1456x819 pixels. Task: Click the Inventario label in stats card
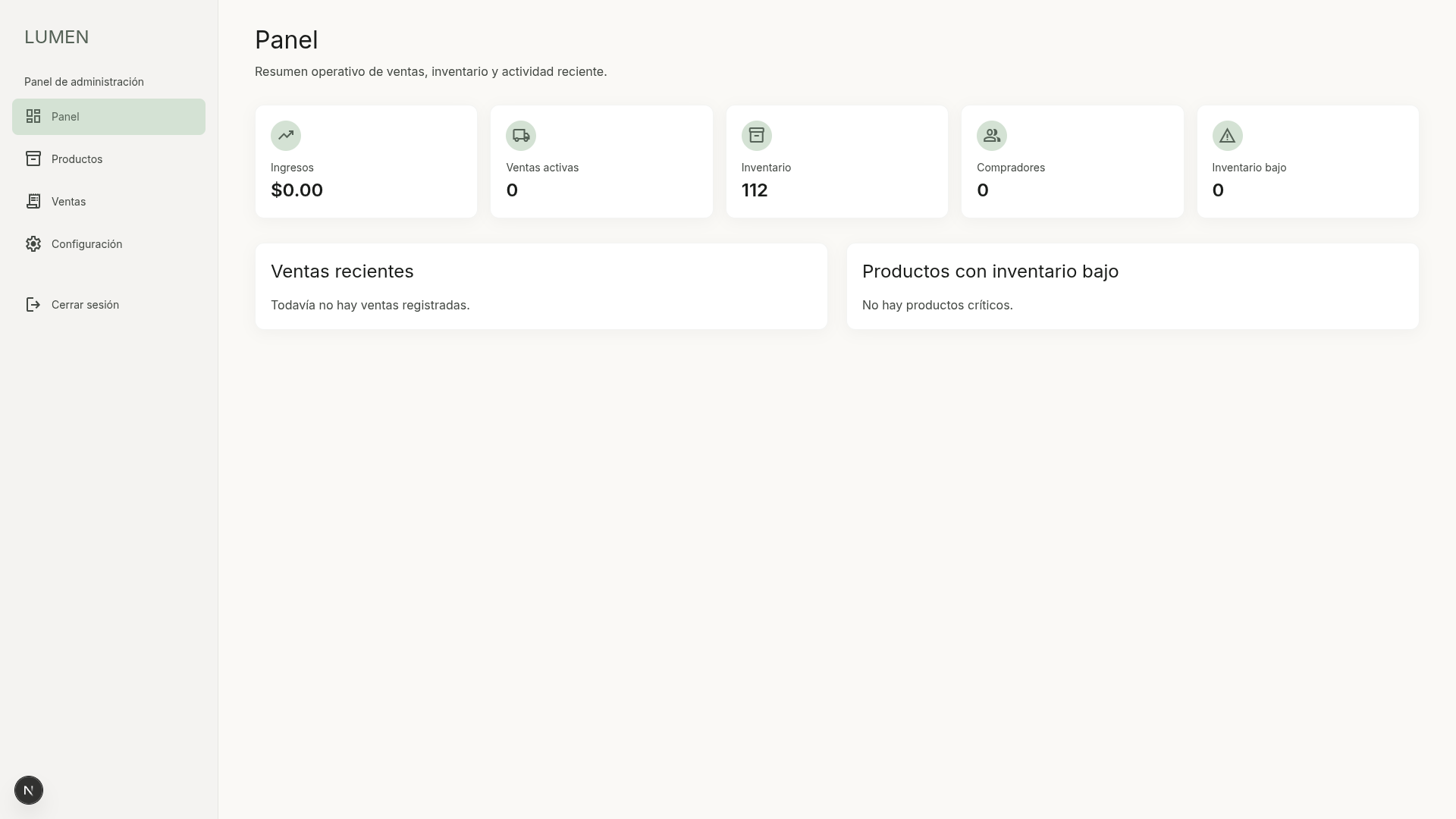tap(766, 168)
